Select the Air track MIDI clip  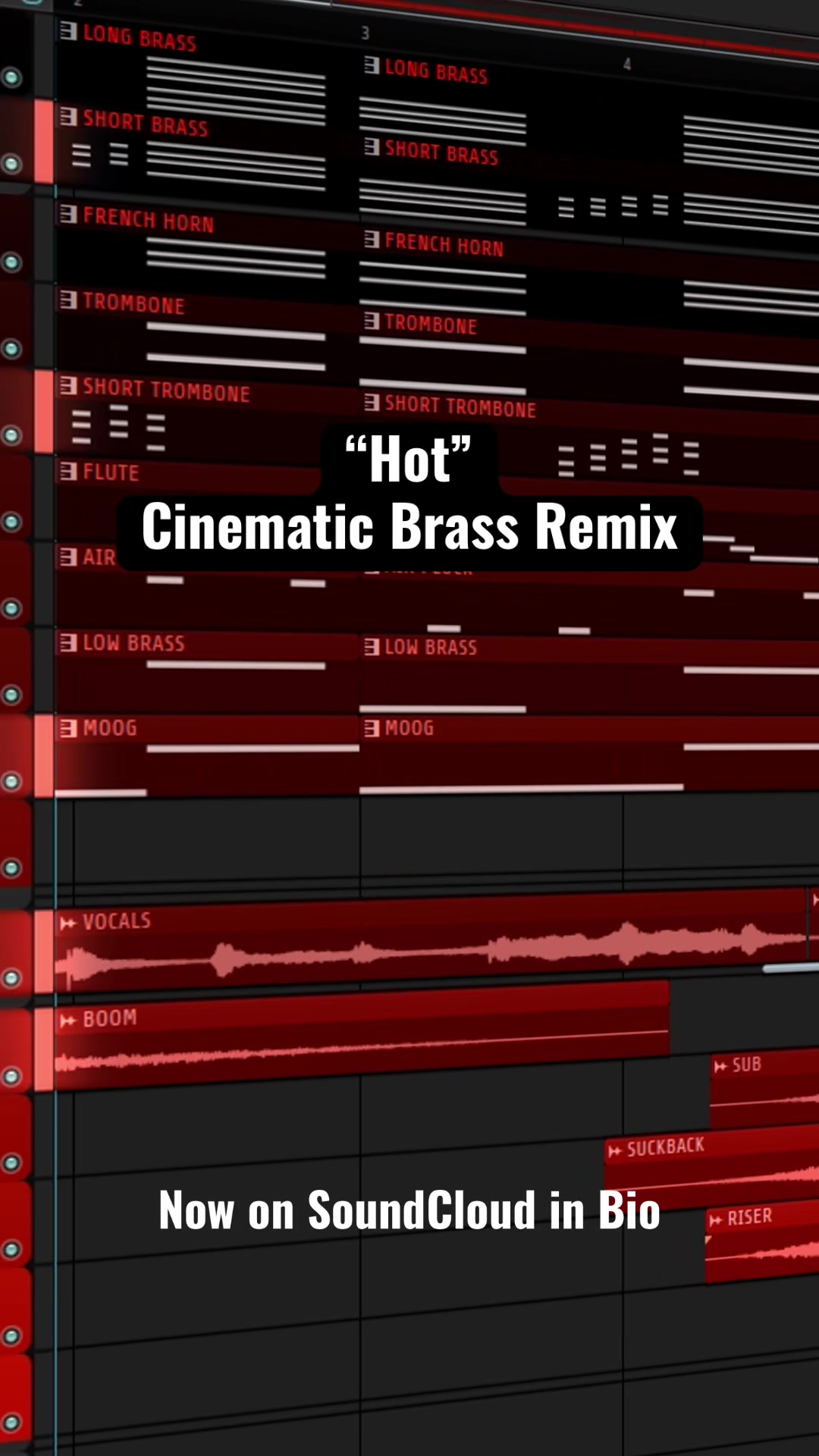pyautogui.click(x=207, y=584)
